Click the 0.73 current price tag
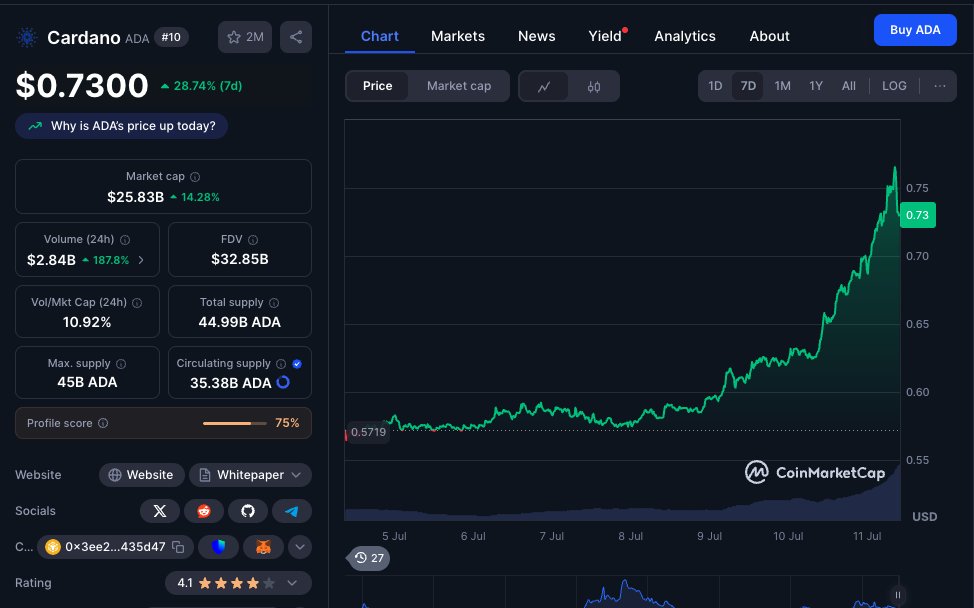Screen dimensions: 974x608 point(917,216)
